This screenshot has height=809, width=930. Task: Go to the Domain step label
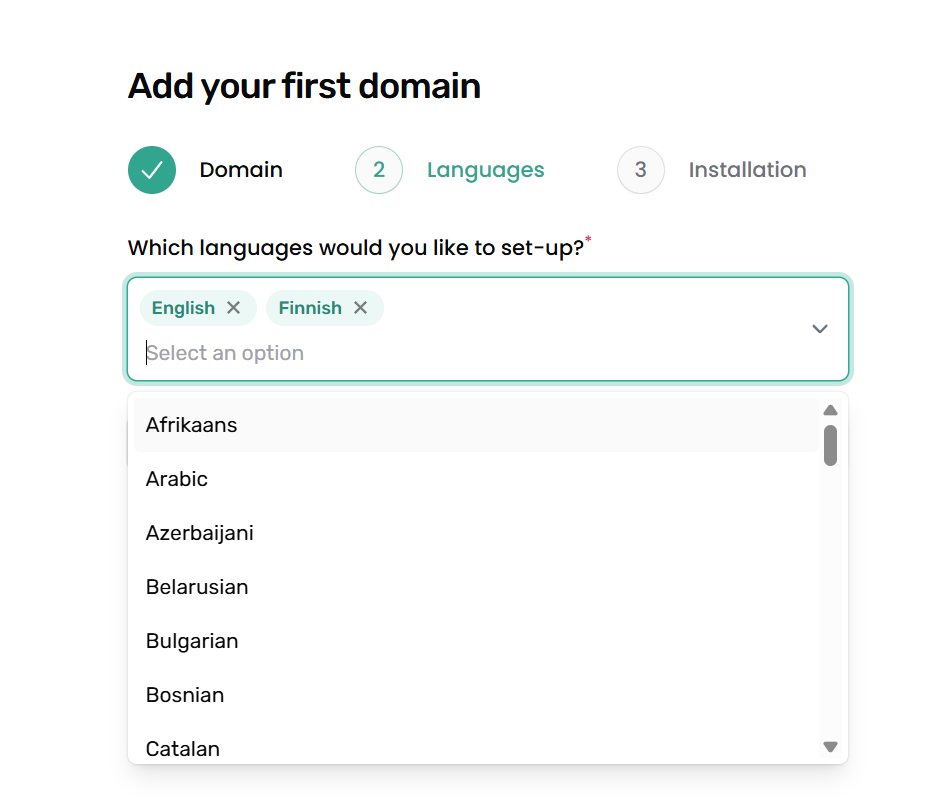coord(241,170)
